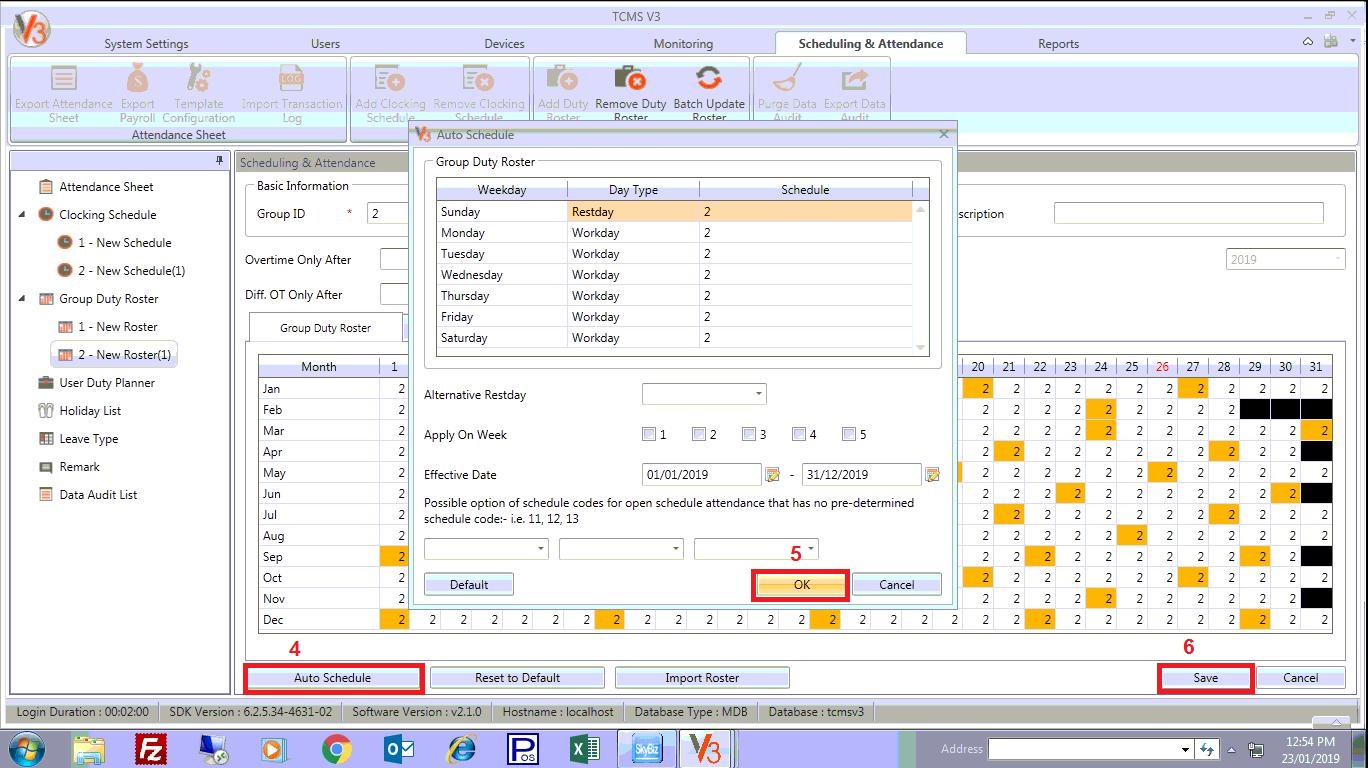This screenshot has width=1368, height=768.
Task: Click the Effective Date start field
Action: pyautogui.click(x=701, y=475)
